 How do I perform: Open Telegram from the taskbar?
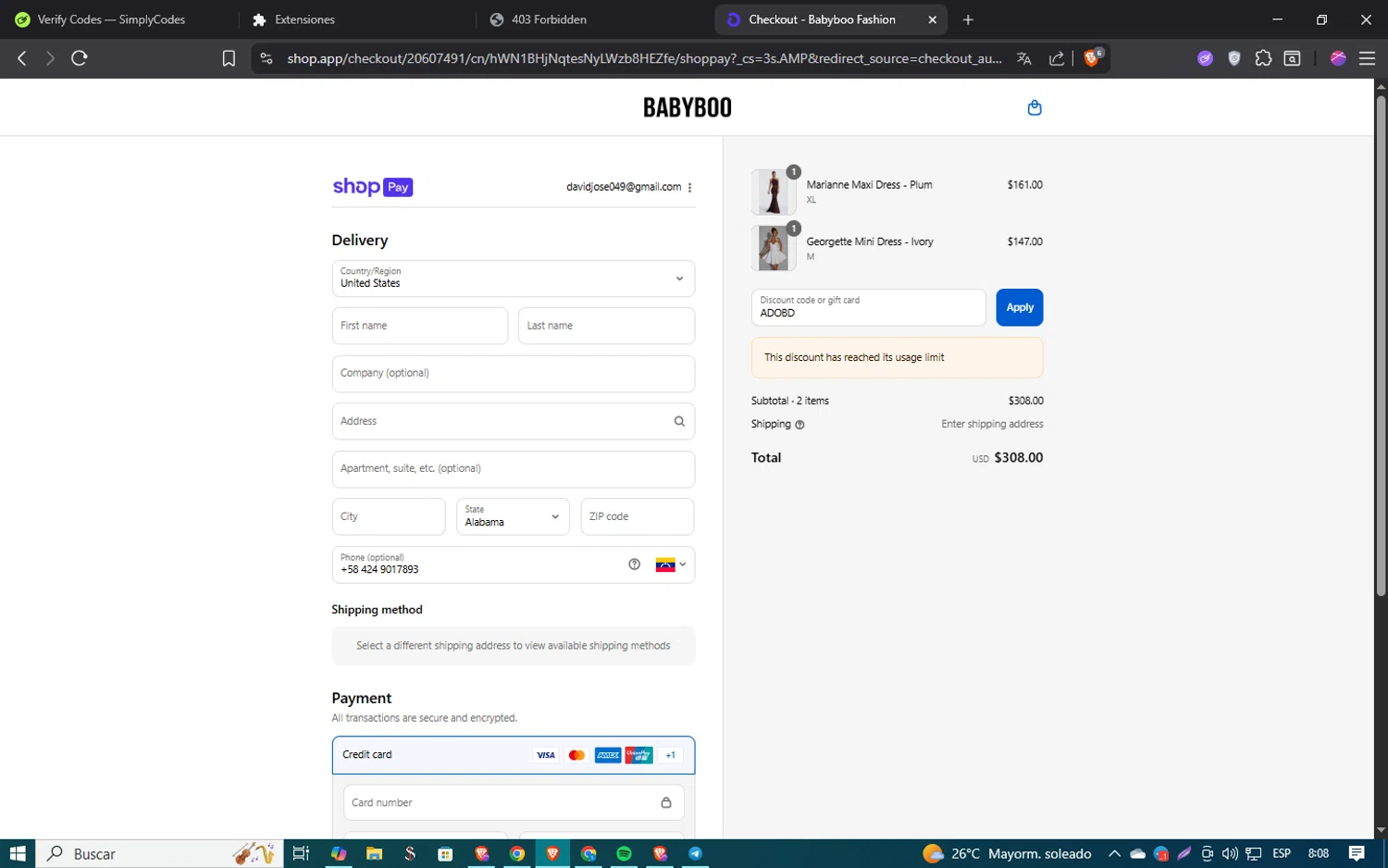(695, 853)
